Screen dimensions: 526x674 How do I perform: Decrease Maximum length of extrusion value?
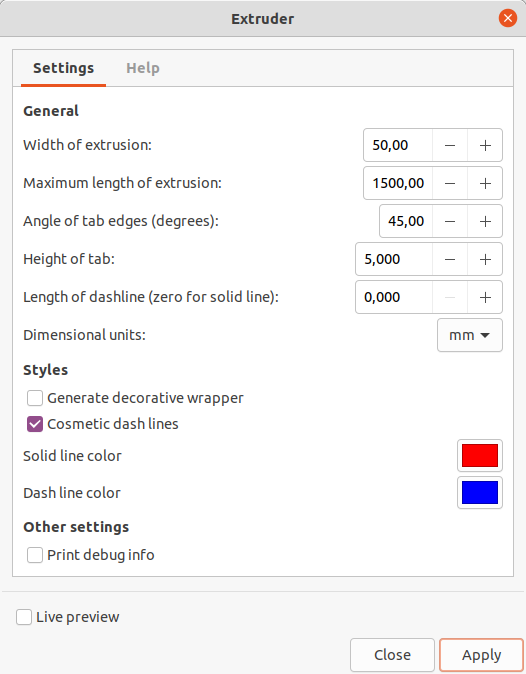click(450, 183)
